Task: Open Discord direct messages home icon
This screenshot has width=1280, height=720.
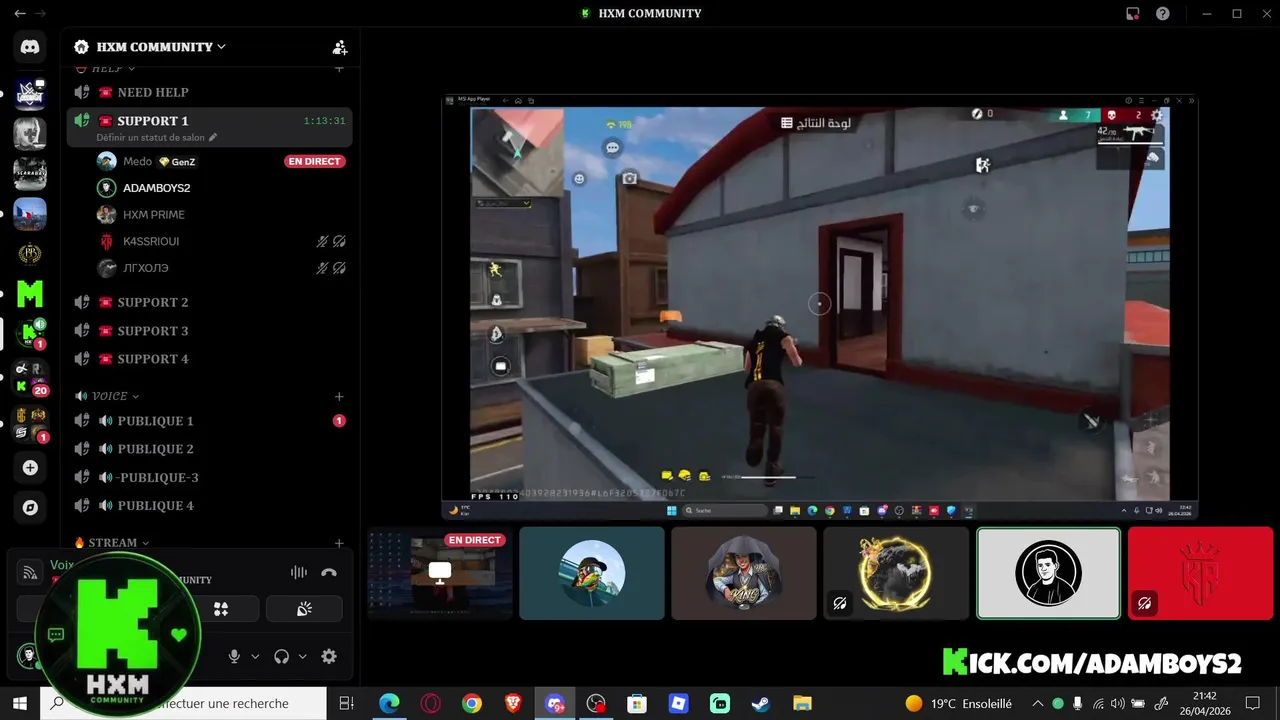Action: pyautogui.click(x=30, y=46)
